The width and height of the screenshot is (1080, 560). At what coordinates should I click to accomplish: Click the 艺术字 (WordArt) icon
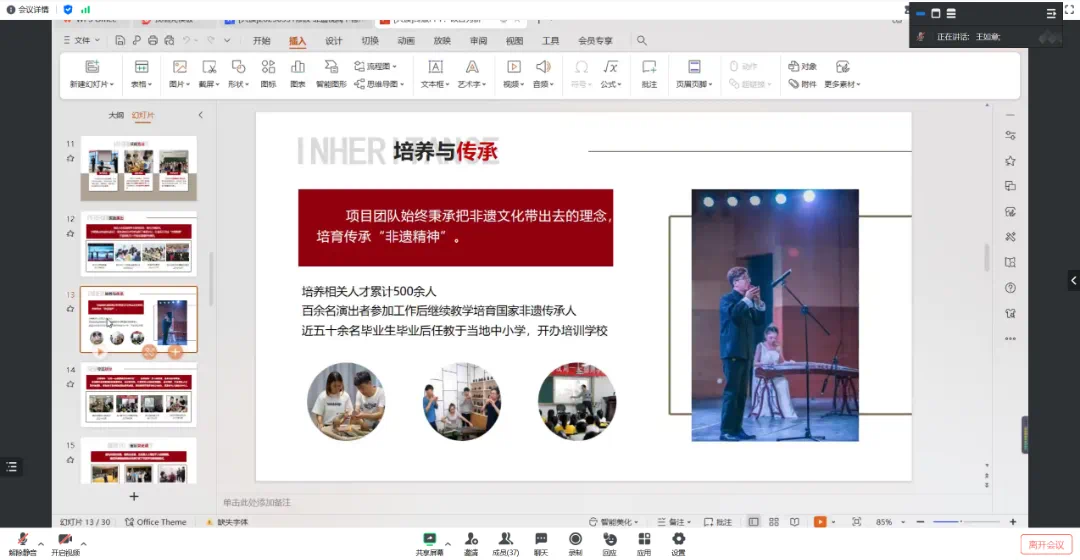tap(470, 73)
